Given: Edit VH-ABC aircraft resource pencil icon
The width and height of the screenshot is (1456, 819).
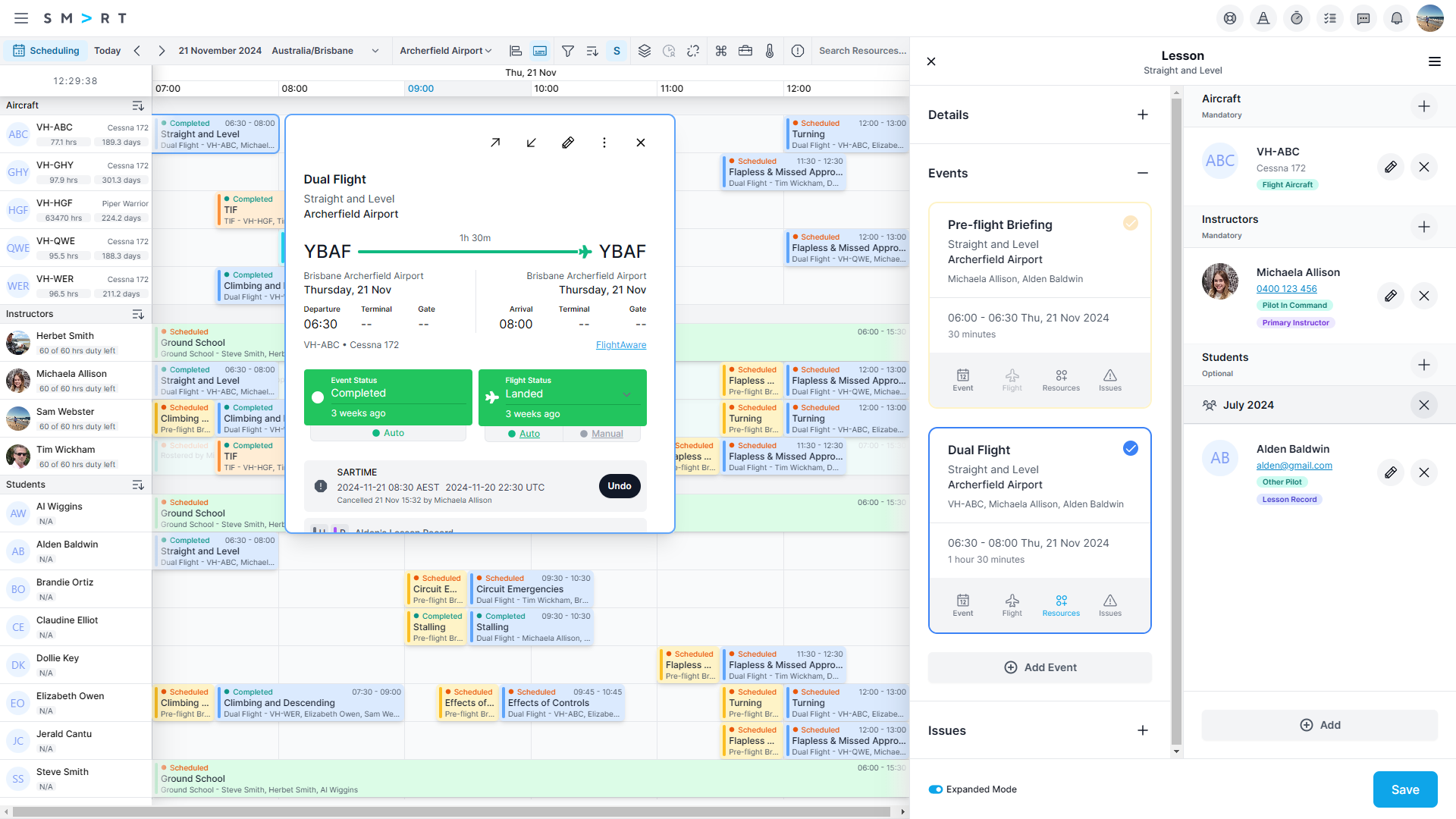Looking at the screenshot, I should coord(1390,167).
